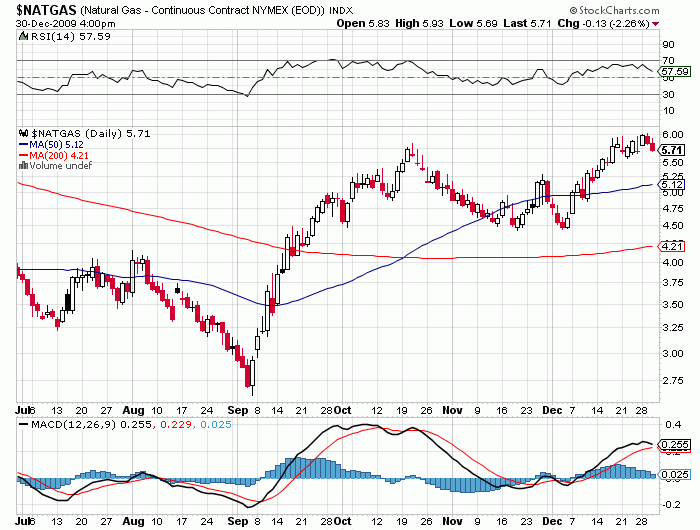Click the 5.71 last price tag on the price axis
Screen dimensions: 700x530
click(672, 149)
